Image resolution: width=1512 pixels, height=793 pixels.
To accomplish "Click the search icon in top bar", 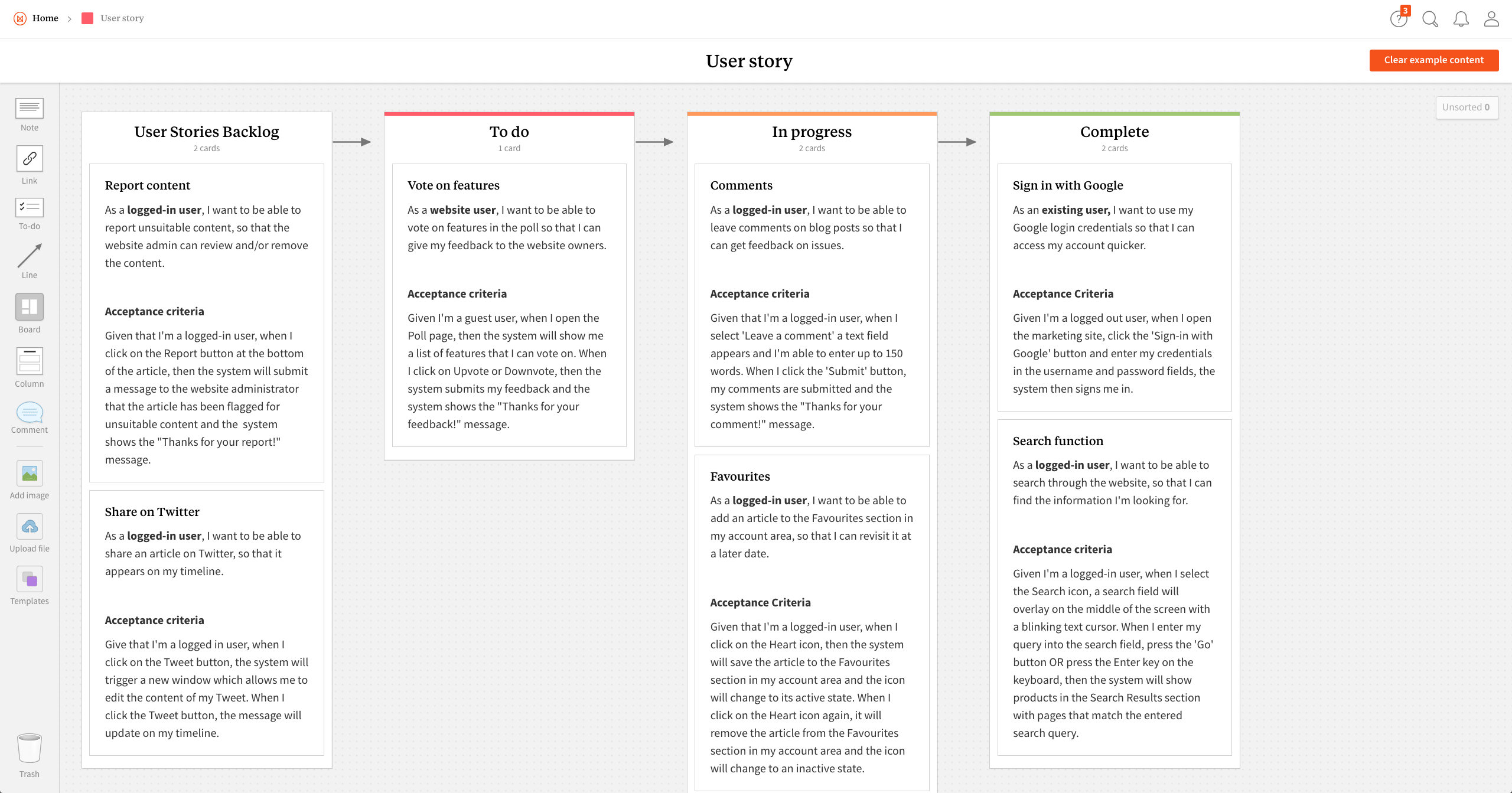I will point(1429,18).
